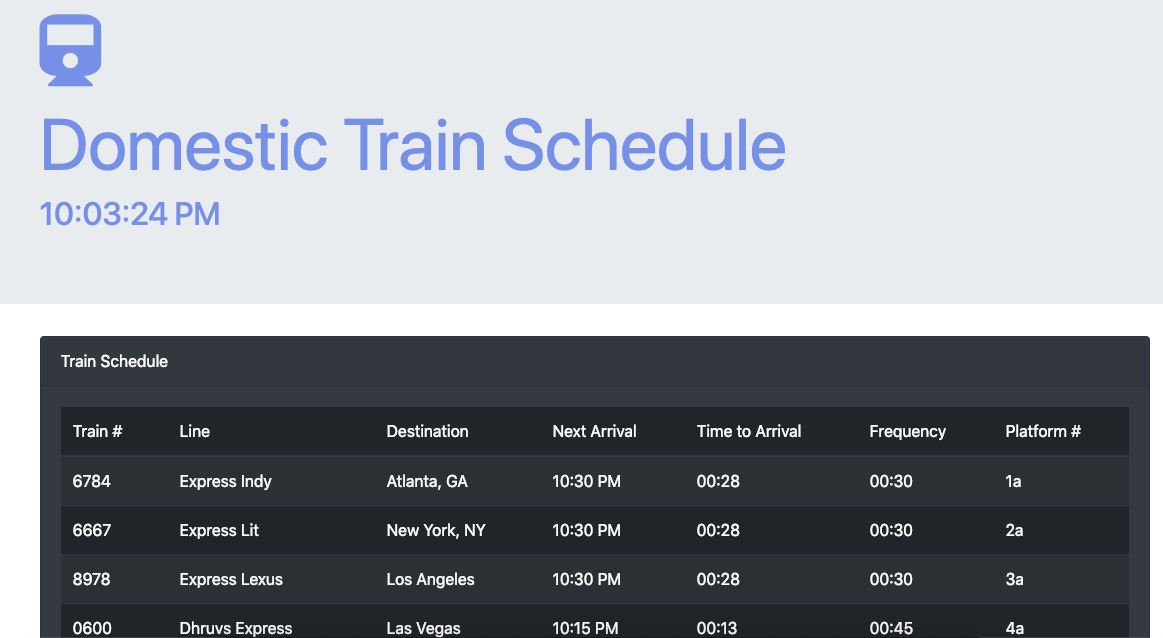Viewport: 1163px width, 638px height.
Task: Select the Train # column header
Action: tap(97, 431)
